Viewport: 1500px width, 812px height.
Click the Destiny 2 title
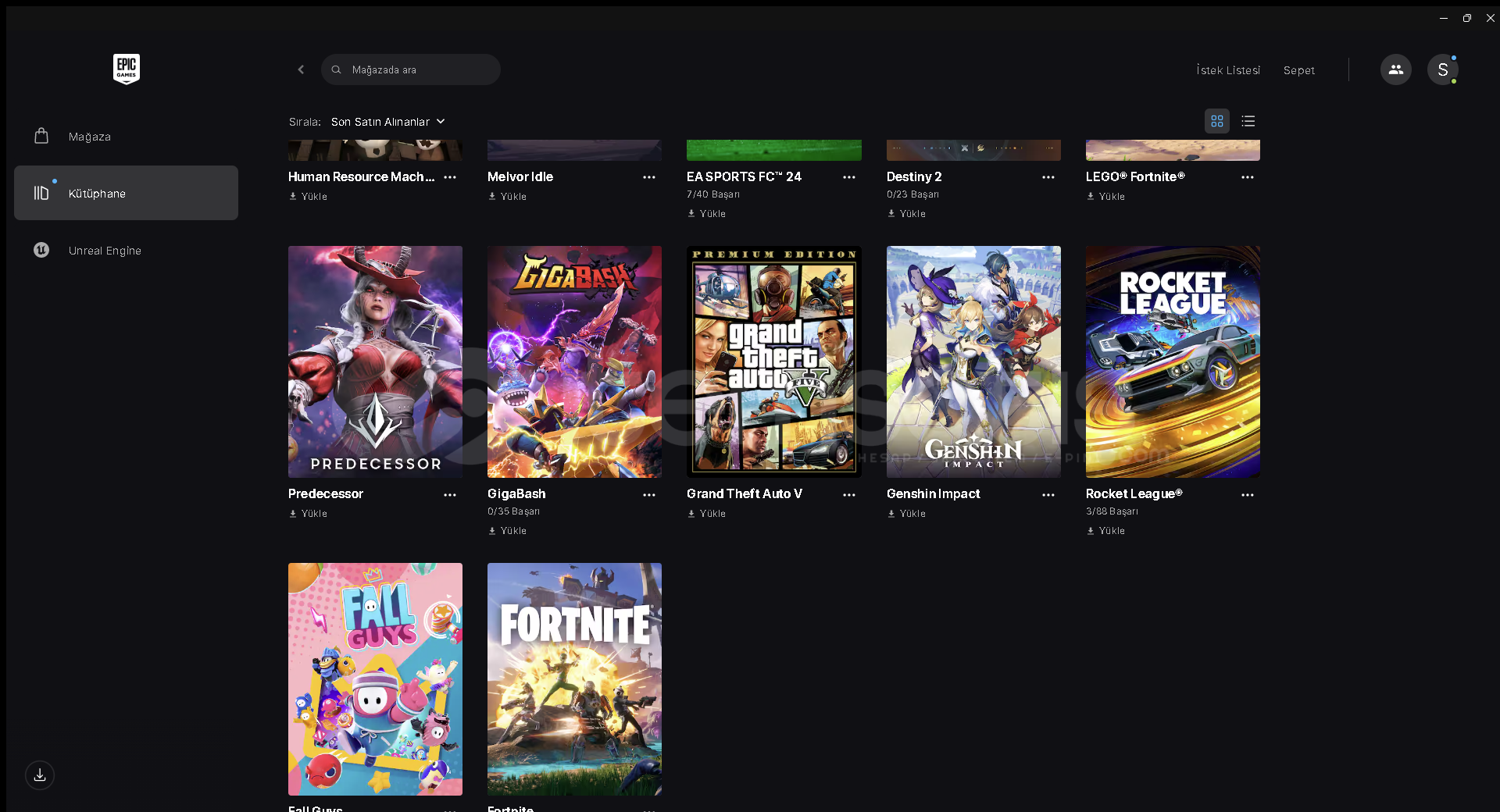point(914,176)
